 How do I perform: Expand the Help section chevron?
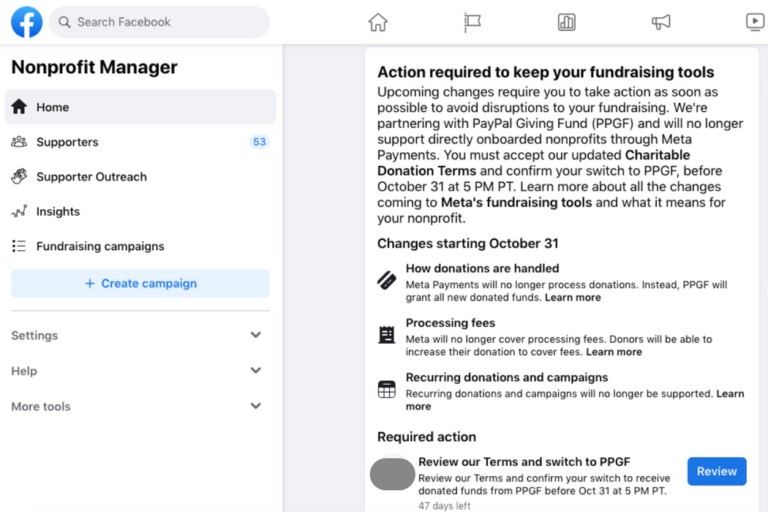[256, 370]
